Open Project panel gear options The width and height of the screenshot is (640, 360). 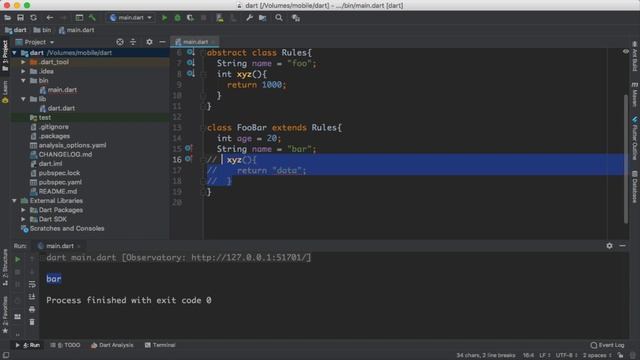click(x=149, y=42)
